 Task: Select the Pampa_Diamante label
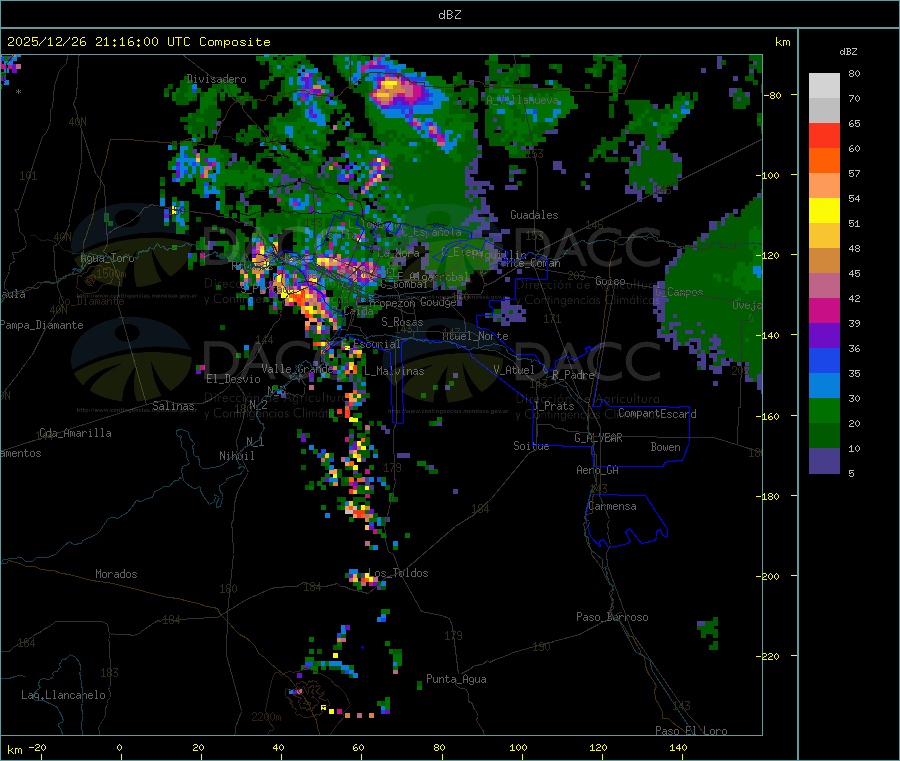[x=41, y=325]
